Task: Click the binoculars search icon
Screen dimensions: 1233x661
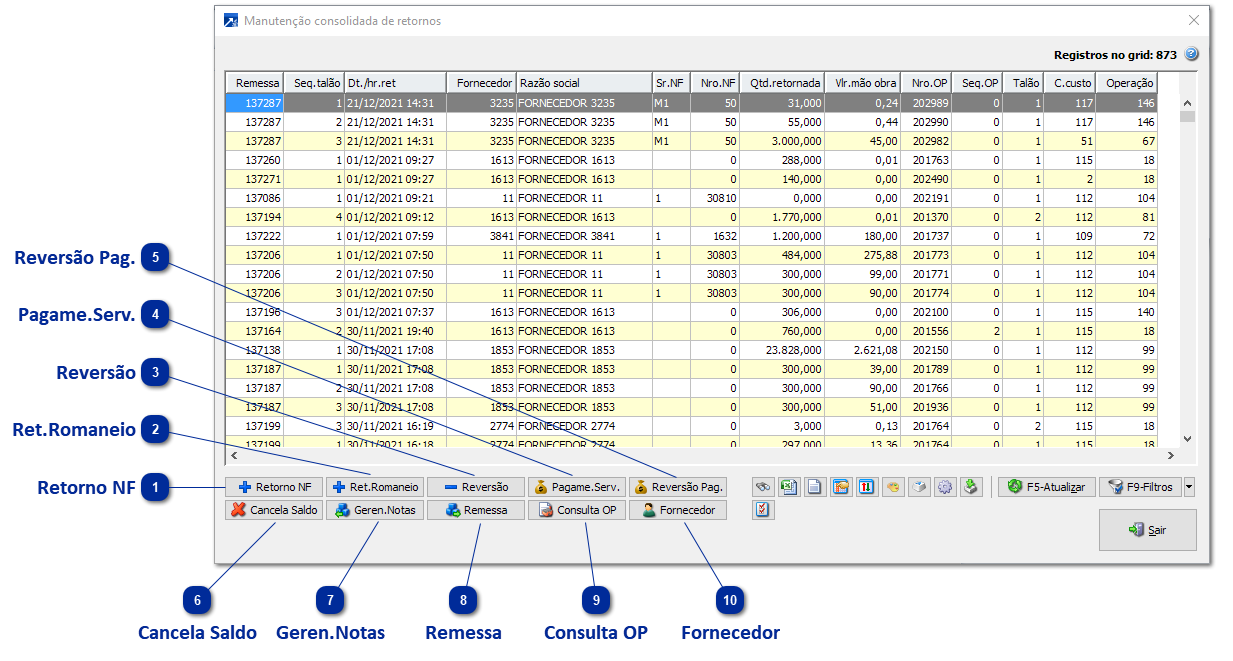Action: [x=763, y=488]
